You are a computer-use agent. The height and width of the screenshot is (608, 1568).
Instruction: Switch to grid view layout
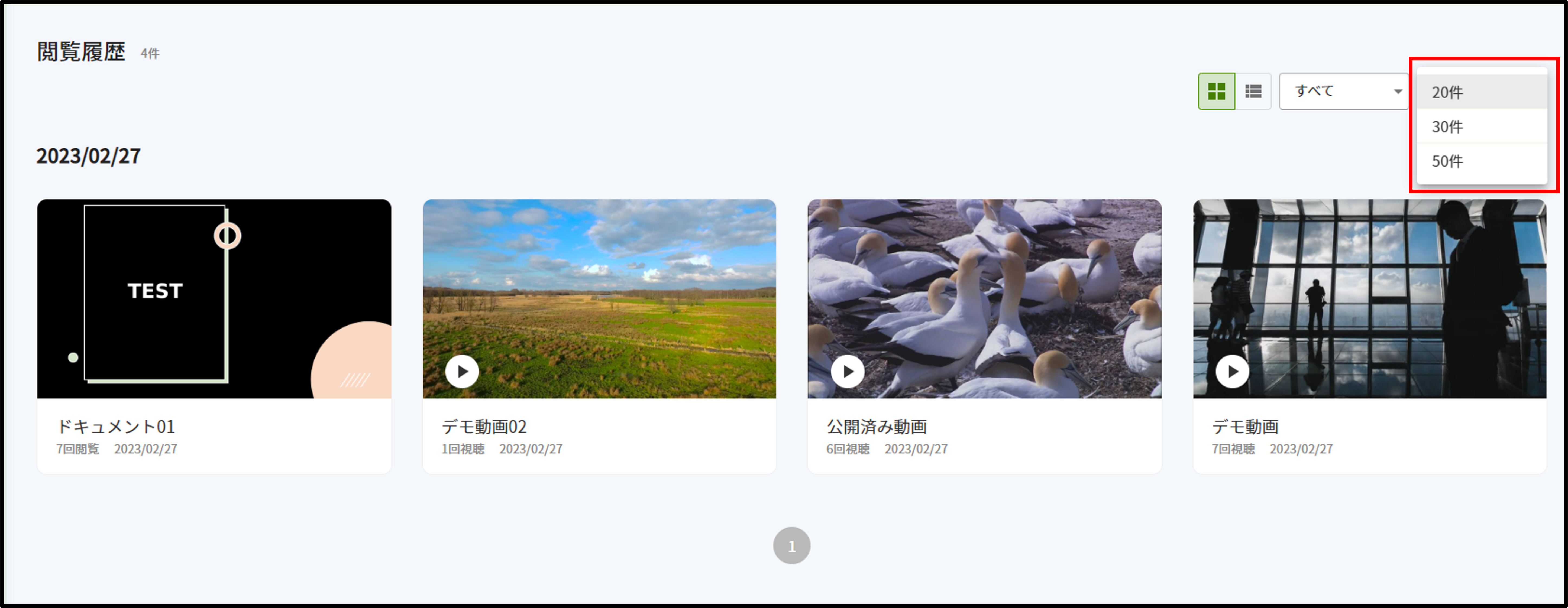click(1216, 91)
